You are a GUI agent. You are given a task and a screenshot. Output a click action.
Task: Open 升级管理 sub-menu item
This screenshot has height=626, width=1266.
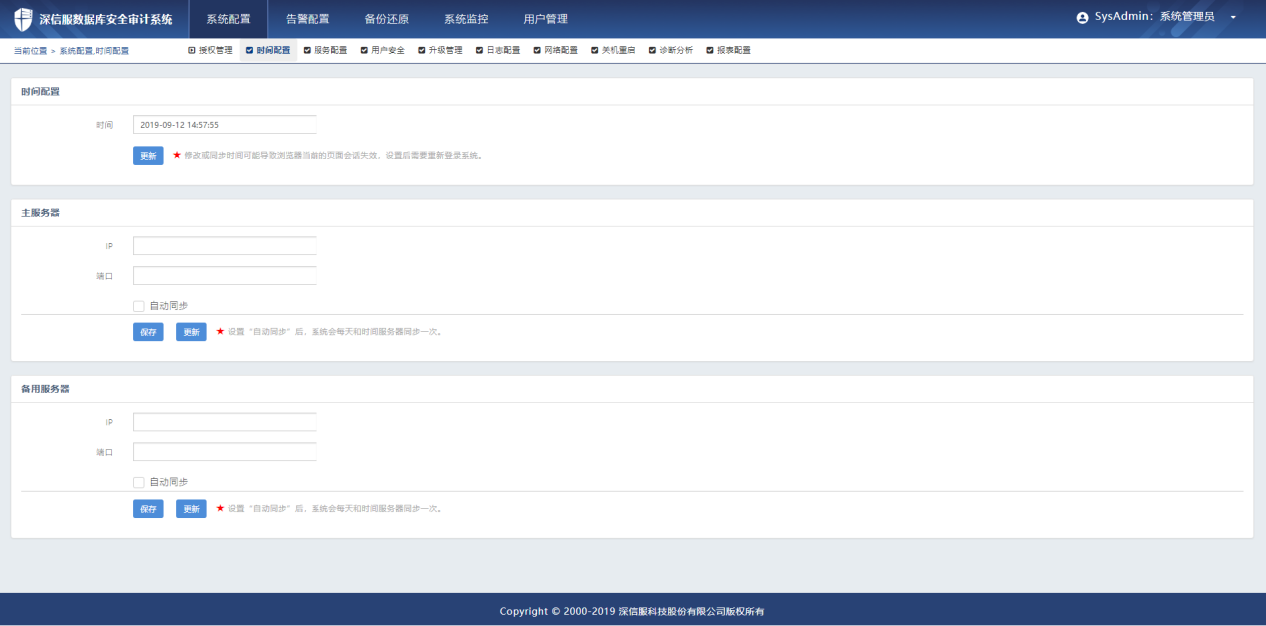click(440, 50)
